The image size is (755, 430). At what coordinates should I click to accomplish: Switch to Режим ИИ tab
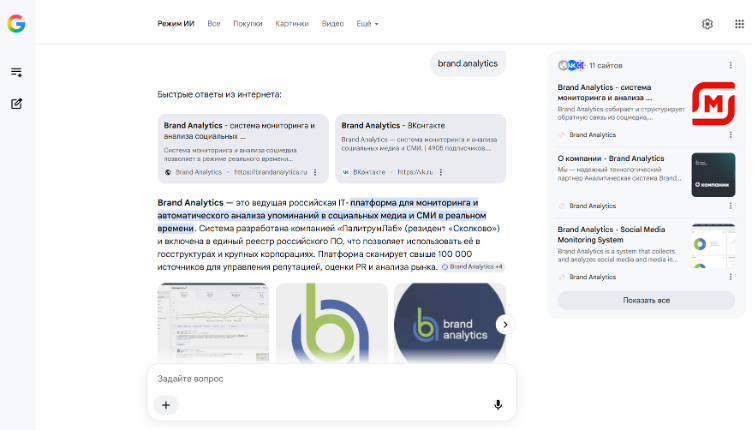click(x=176, y=24)
